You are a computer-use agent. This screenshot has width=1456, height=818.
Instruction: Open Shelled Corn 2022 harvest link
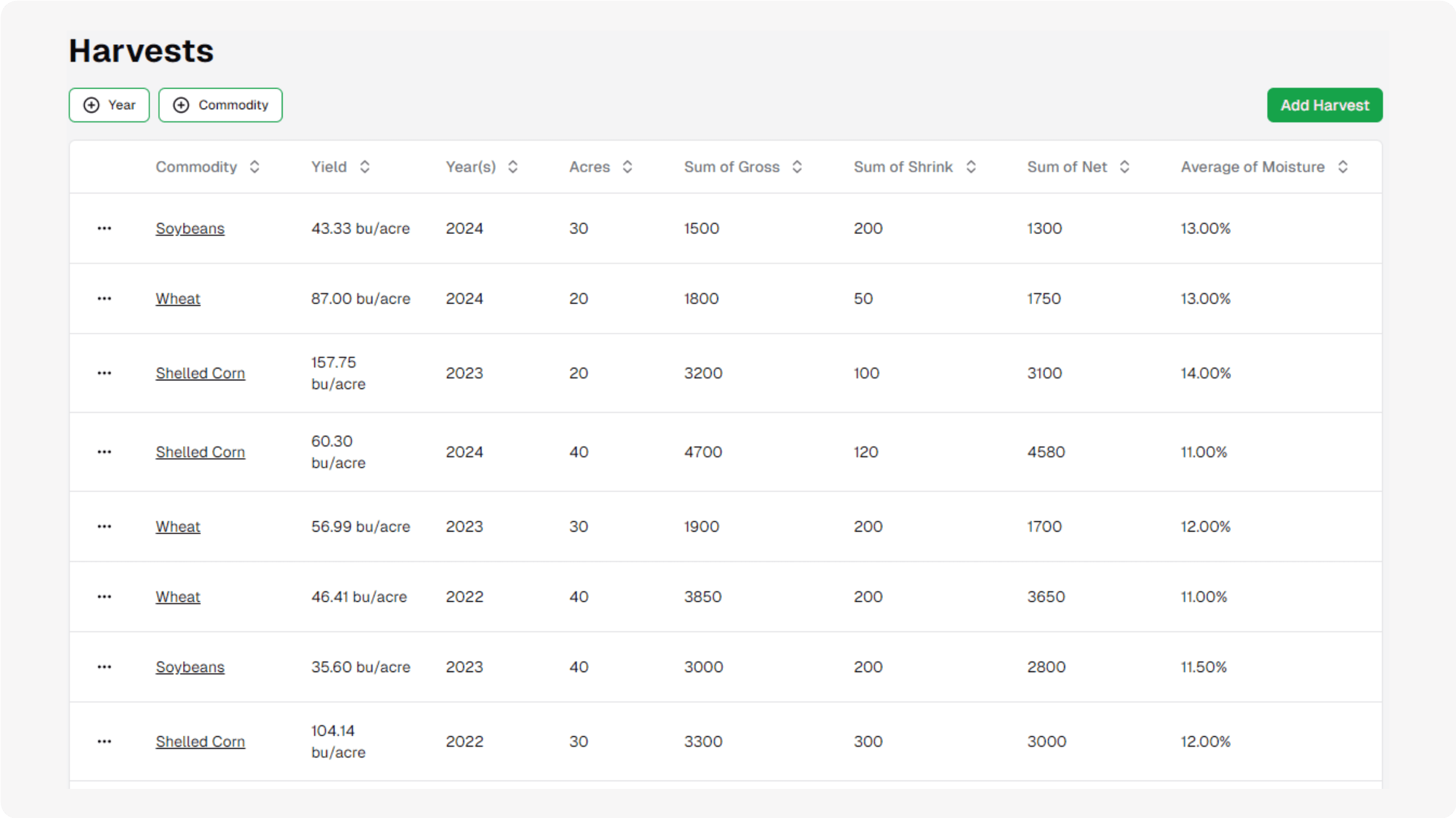[x=200, y=742]
